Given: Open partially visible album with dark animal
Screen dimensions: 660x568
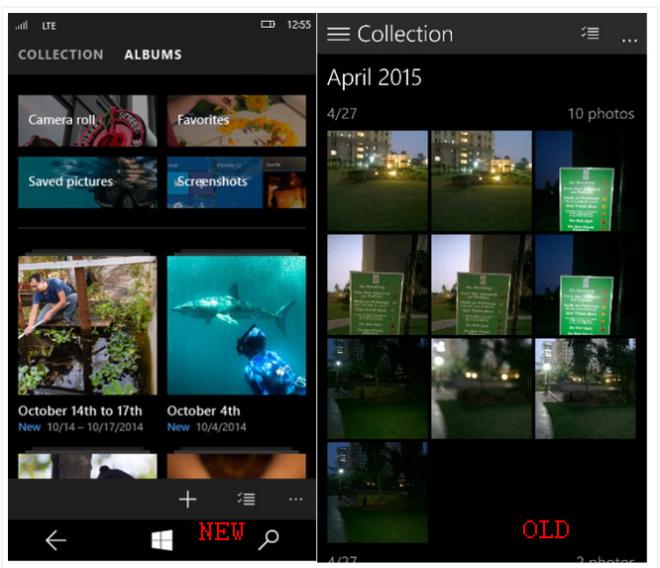Looking at the screenshot, I should 88,466.
